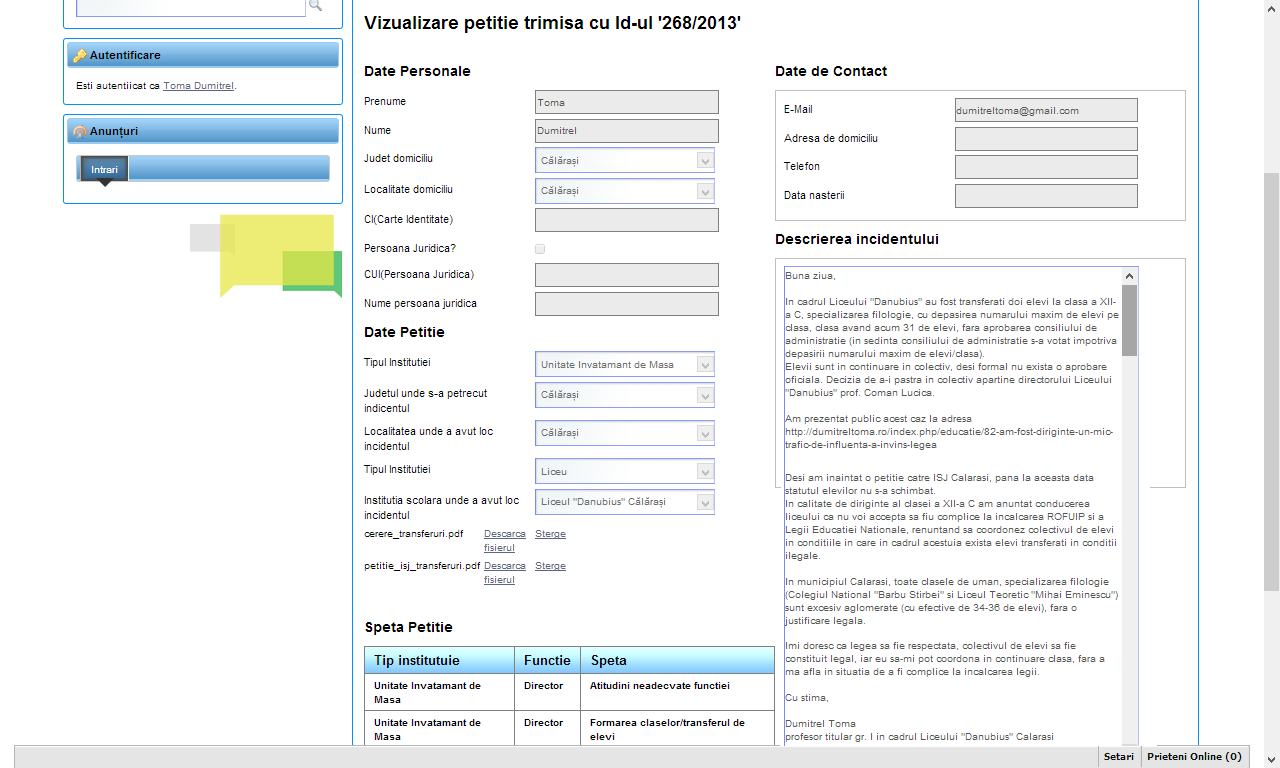Image resolution: width=1280 pixels, height=768 pixels.
Task: Open Setari in the bottom bar
Action: (1118, 757)
